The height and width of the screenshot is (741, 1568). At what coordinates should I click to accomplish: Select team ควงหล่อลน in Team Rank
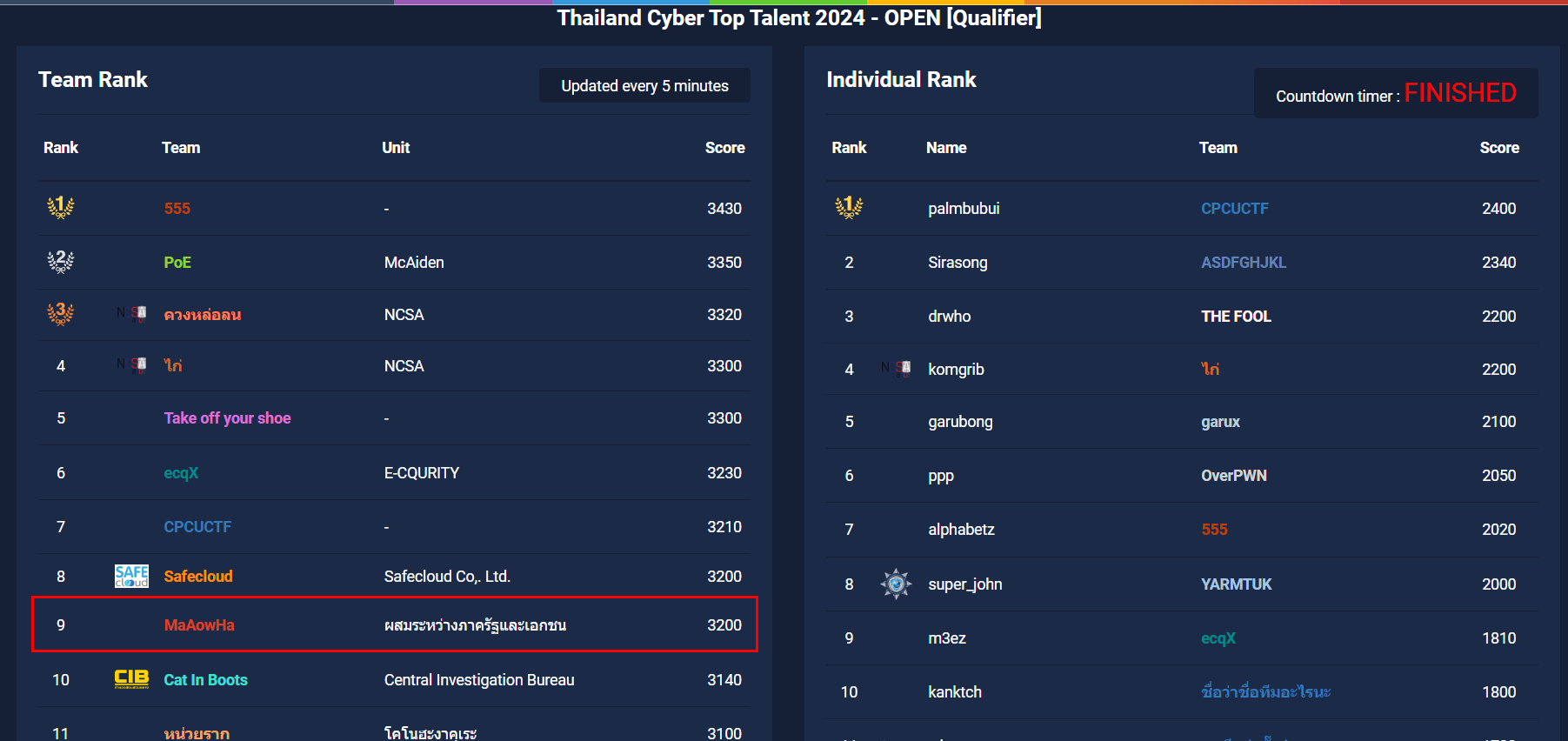(203, 314)
